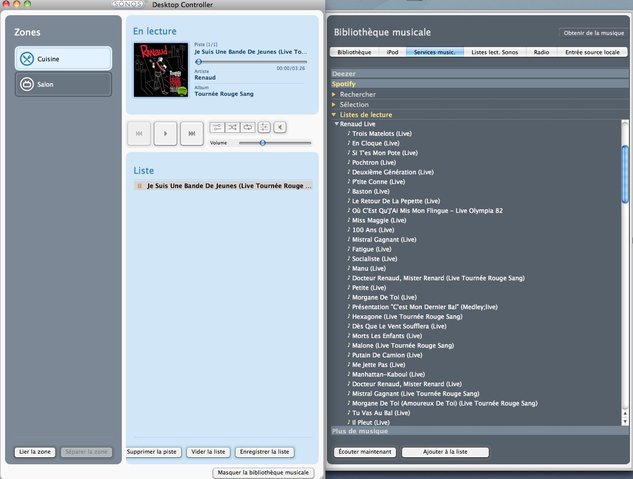Click the mute speaker icon
This screenshot has height=479, width=633.
click(280, 127)
